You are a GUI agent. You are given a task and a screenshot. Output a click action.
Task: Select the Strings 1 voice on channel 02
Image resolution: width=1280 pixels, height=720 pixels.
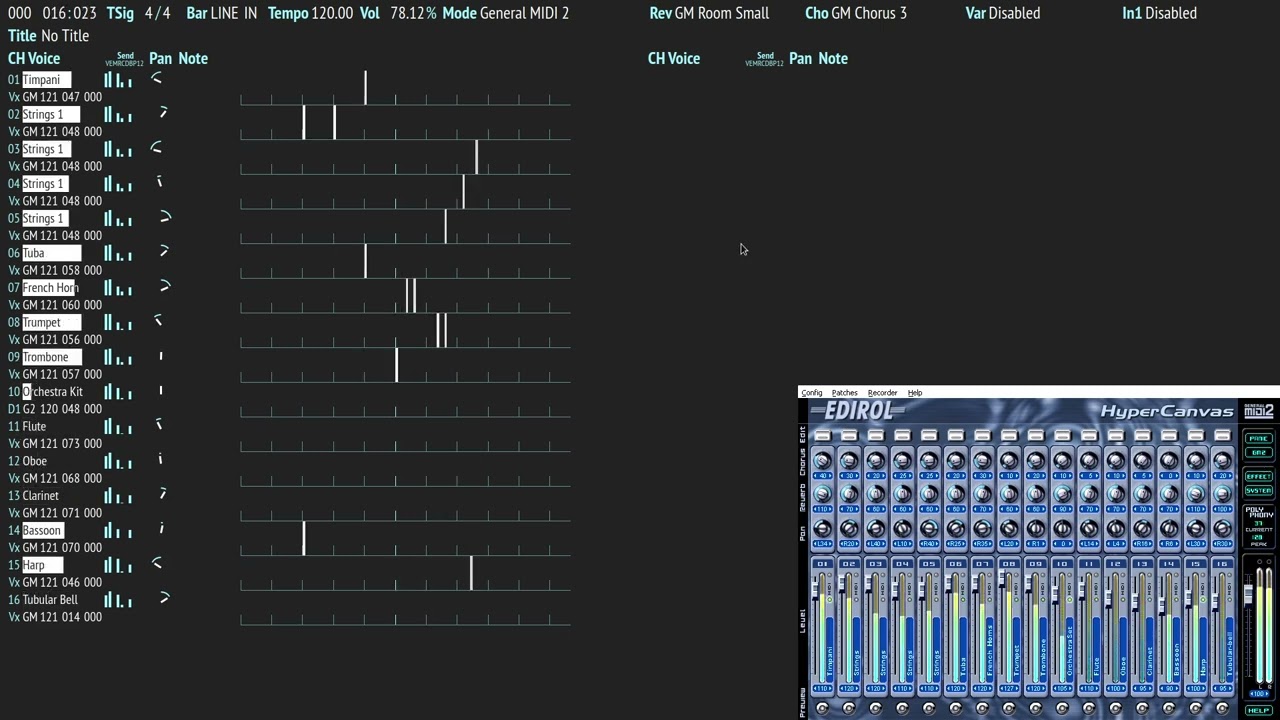pyautogui.click(x=50, y=114)
